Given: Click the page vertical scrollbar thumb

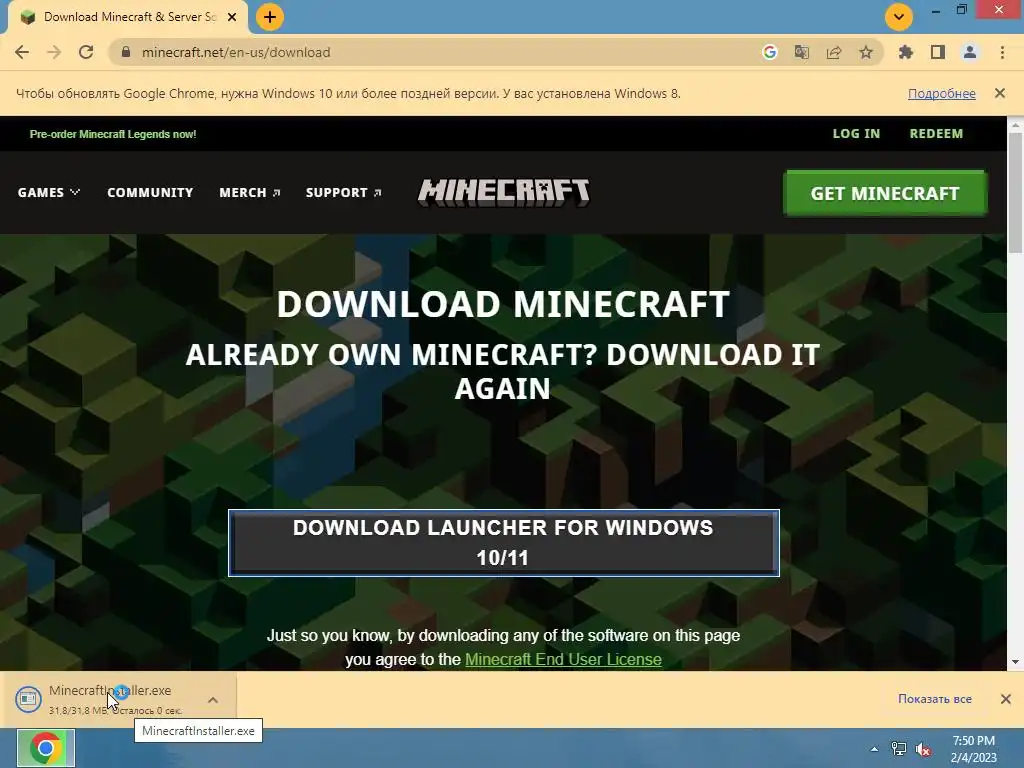Looking at the screenshot, I should (1016, 193).
